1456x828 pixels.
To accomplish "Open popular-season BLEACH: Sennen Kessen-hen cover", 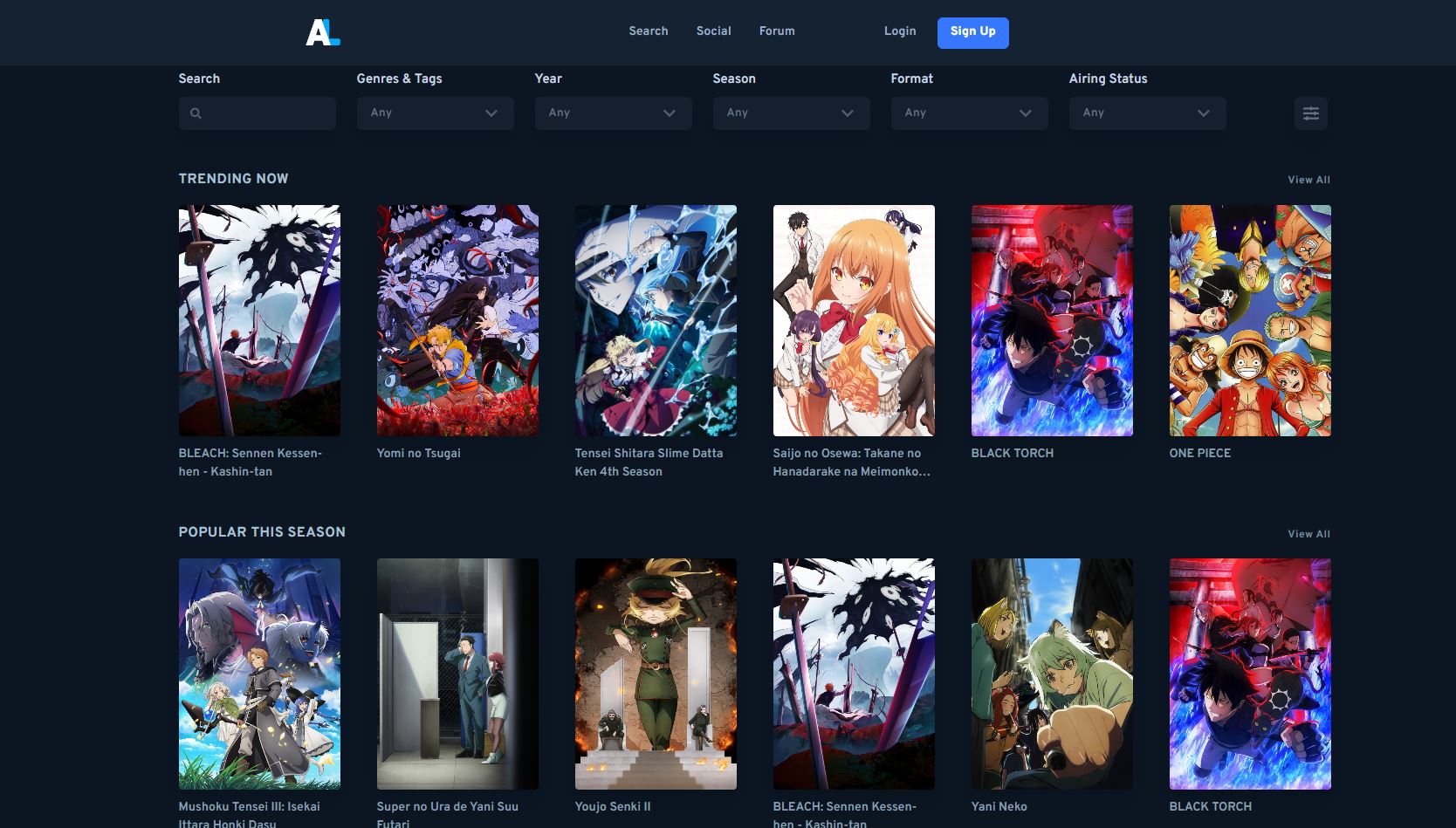I will pyautogui.click(x=854, y=674).
